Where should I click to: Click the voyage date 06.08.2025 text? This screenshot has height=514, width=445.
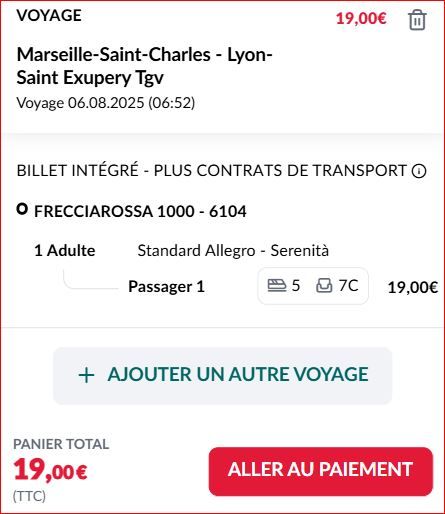[x=106, y=103]
